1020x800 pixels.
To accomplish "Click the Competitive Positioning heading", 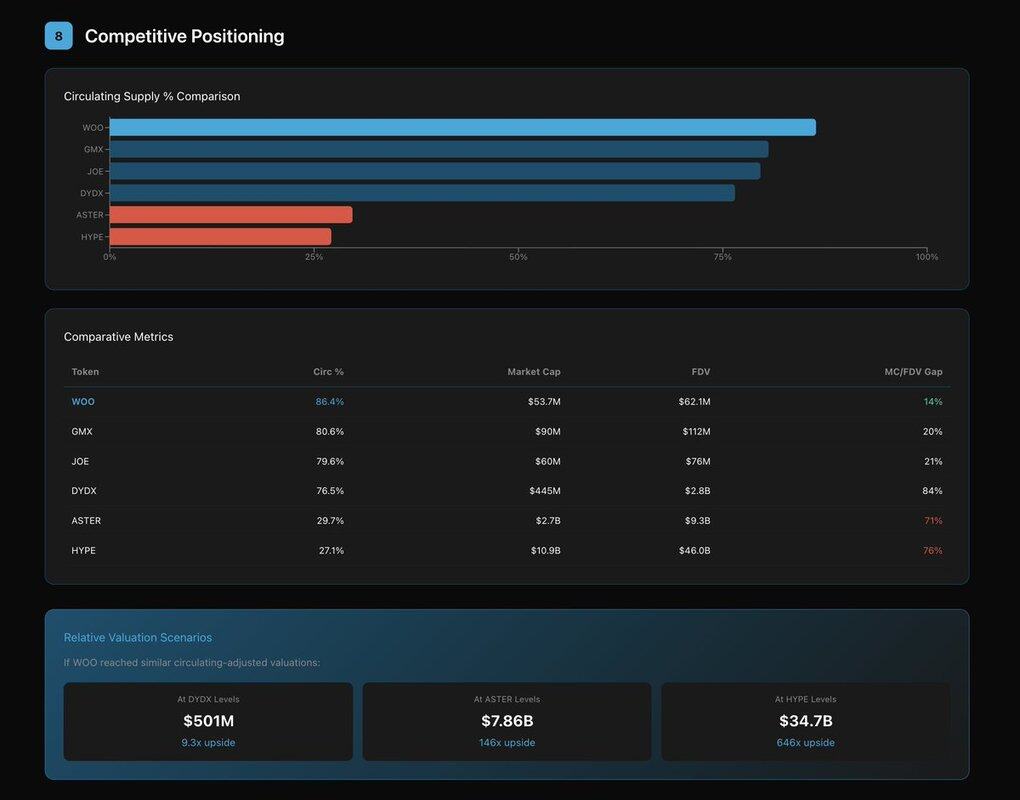I will 184,36.
